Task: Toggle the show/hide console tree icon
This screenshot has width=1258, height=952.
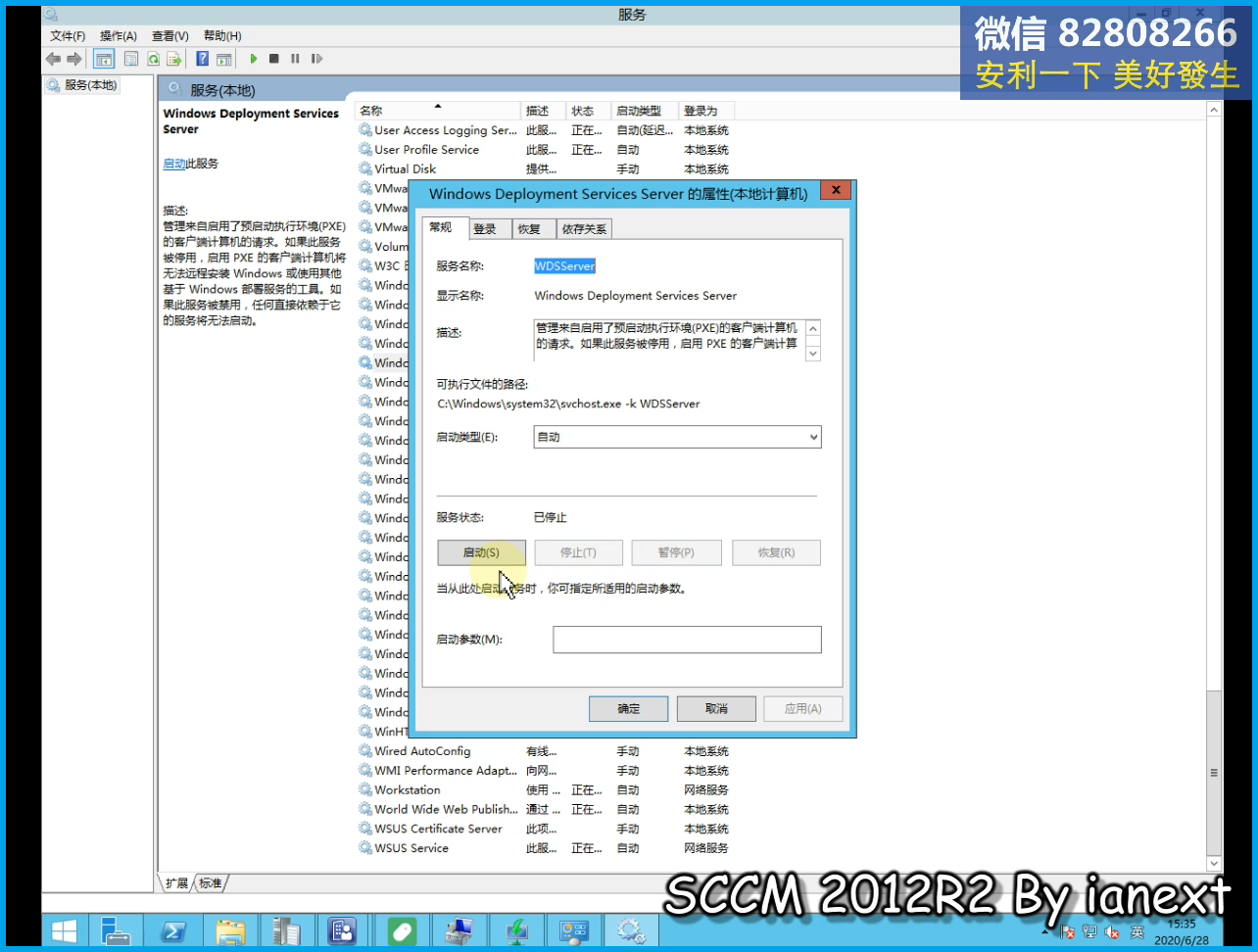Action: pos(104,59)
